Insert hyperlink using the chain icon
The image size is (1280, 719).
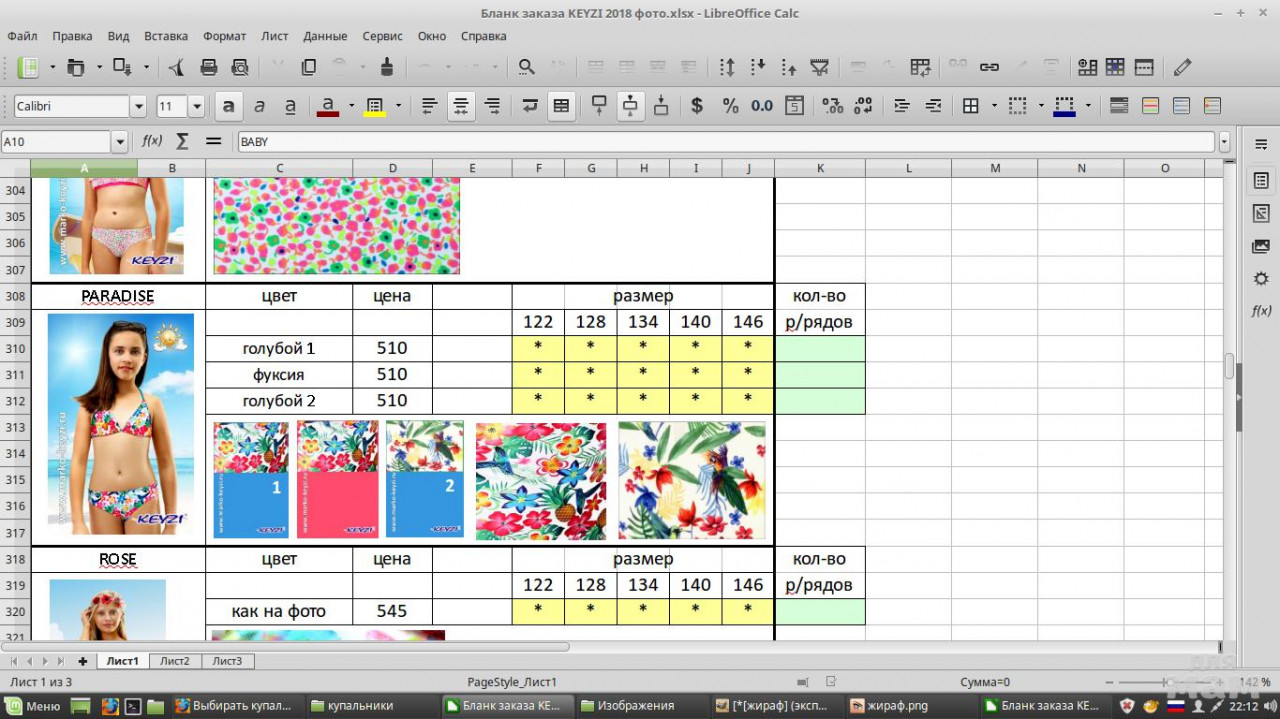989,67
